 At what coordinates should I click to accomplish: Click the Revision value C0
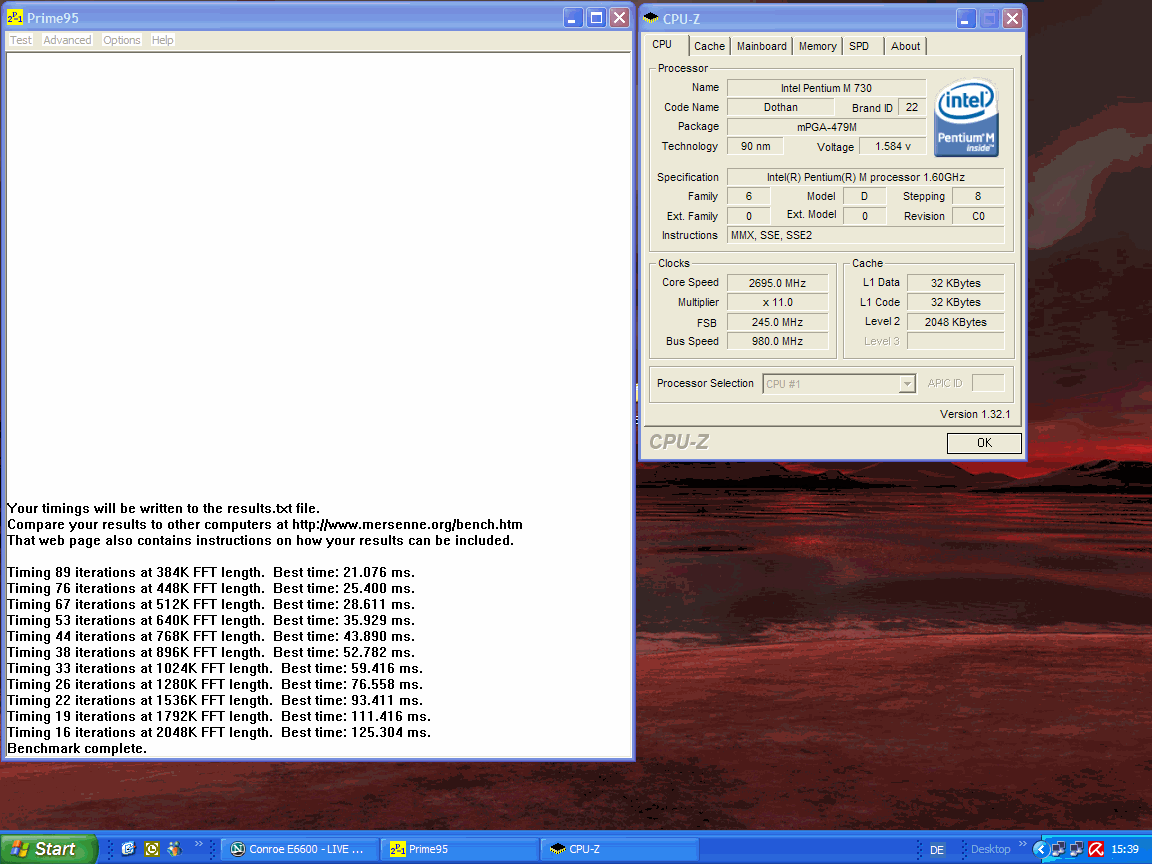(978, 216)
